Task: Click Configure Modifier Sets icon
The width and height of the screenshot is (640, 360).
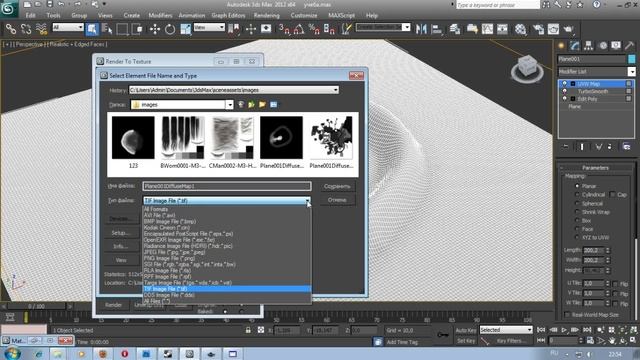Action: (626, 147)
